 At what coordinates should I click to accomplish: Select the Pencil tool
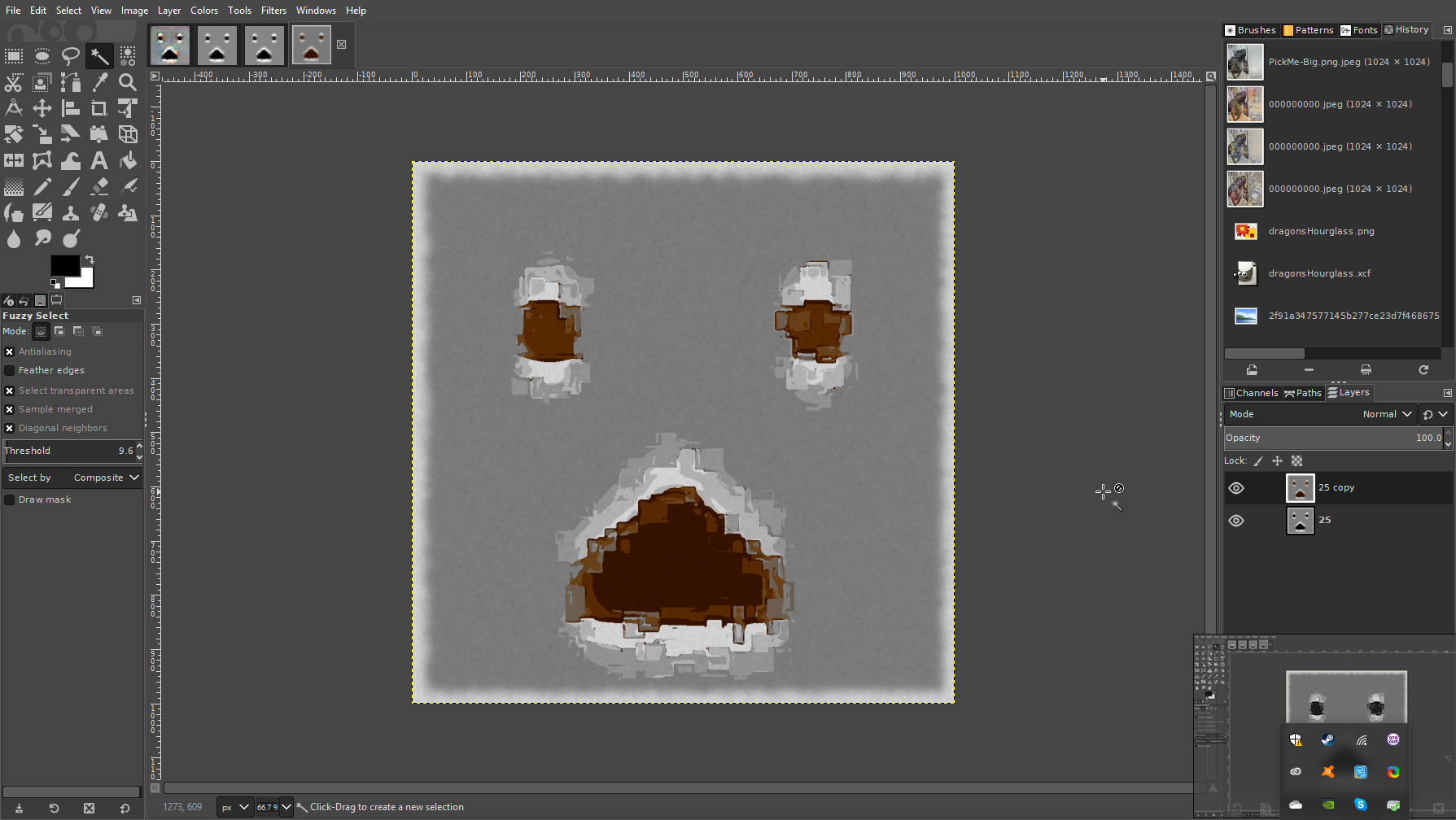pos(42,186)
